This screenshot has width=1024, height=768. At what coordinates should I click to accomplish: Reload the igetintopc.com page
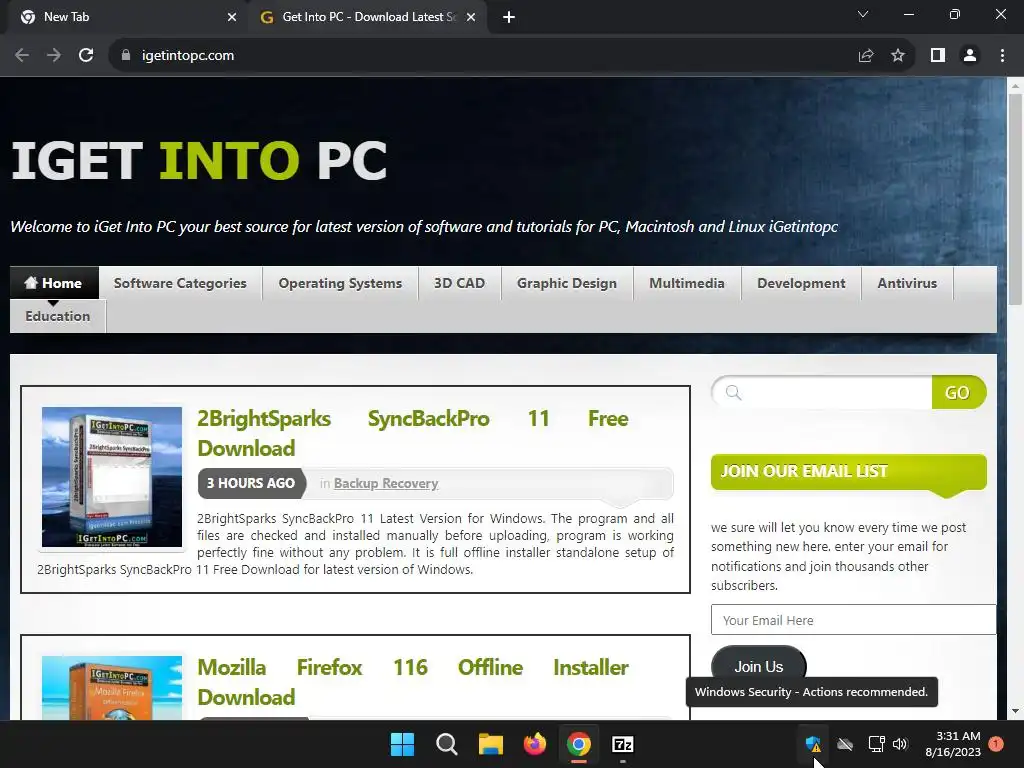click(86, 56)
